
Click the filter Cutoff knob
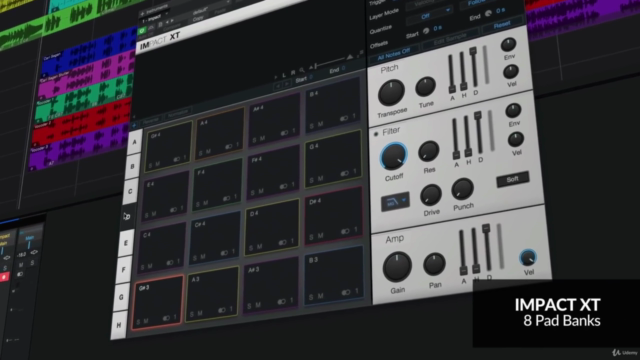[393, 156]
